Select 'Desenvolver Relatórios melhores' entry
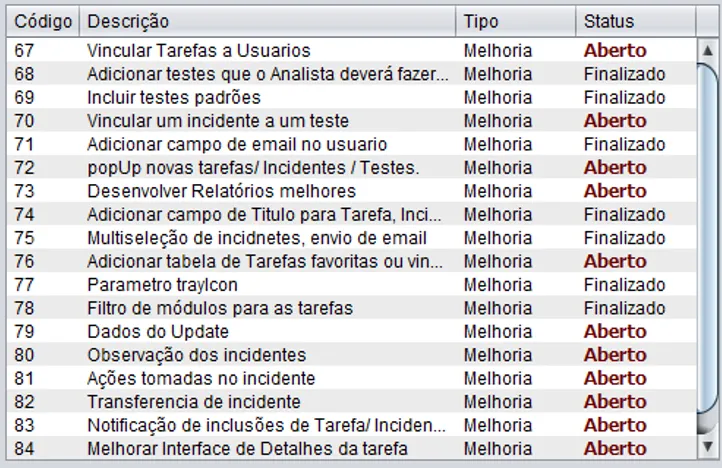The height and width of the screenshot is (468, 722). 220,191
